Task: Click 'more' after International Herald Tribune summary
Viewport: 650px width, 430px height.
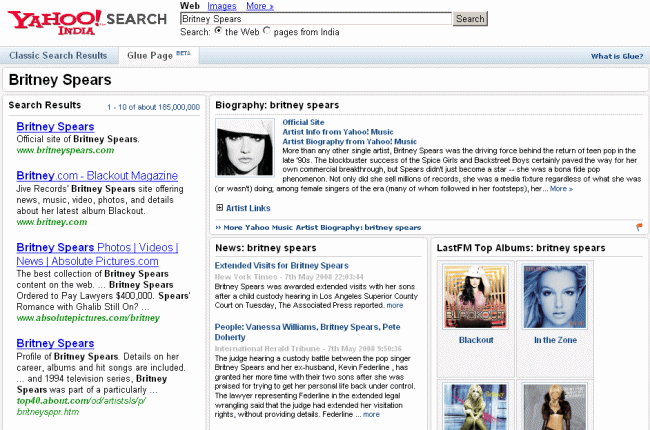Action: point(371,414)
